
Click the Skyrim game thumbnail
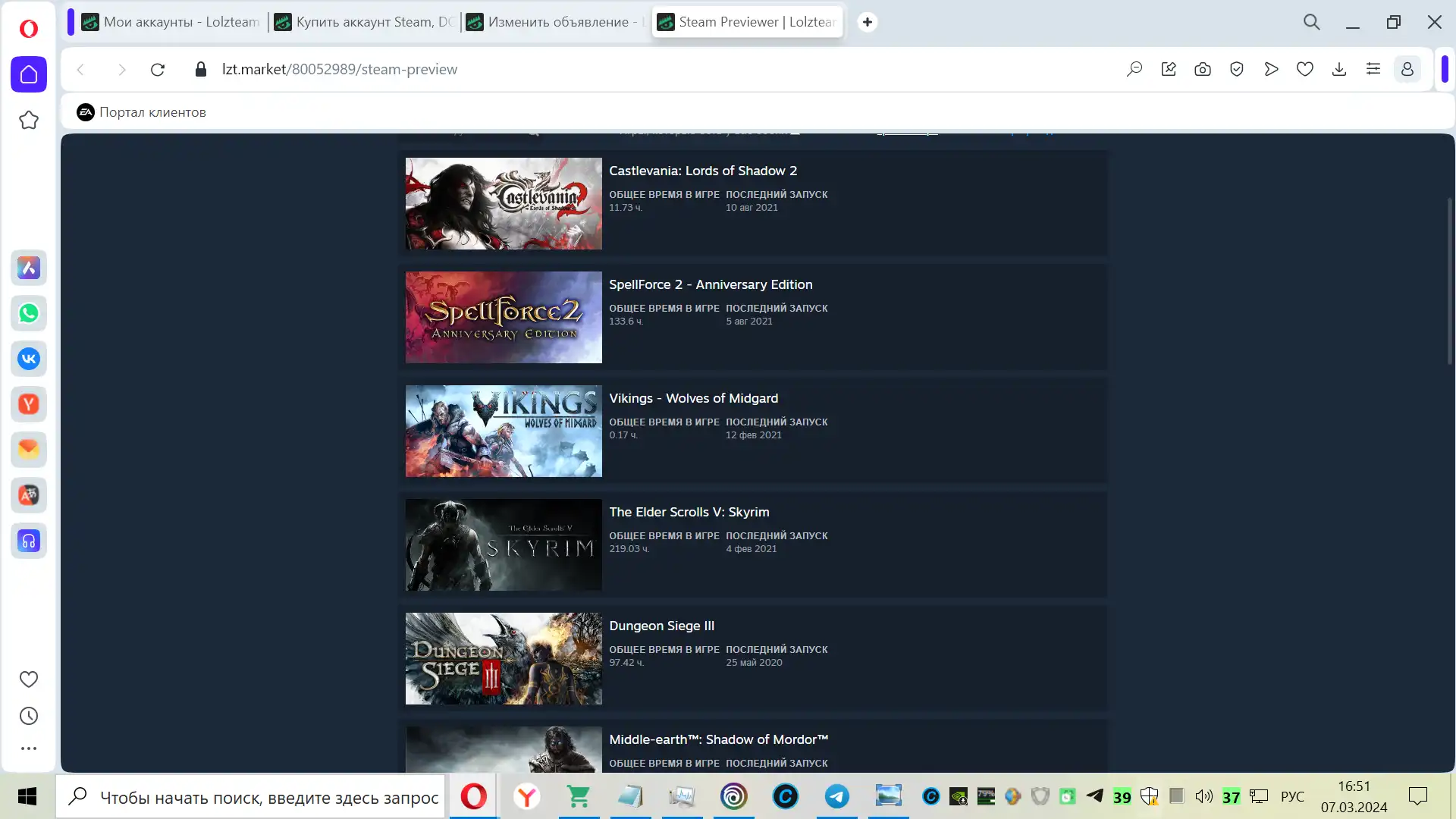click(x=504, y=544)
